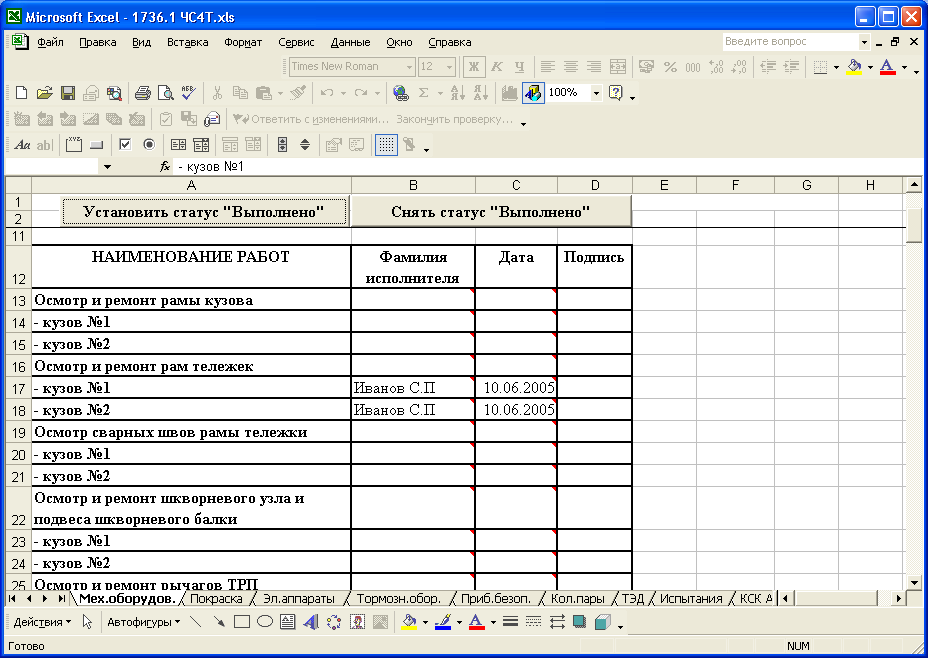Click the Select Objects pointer tool

click(87, 622)
